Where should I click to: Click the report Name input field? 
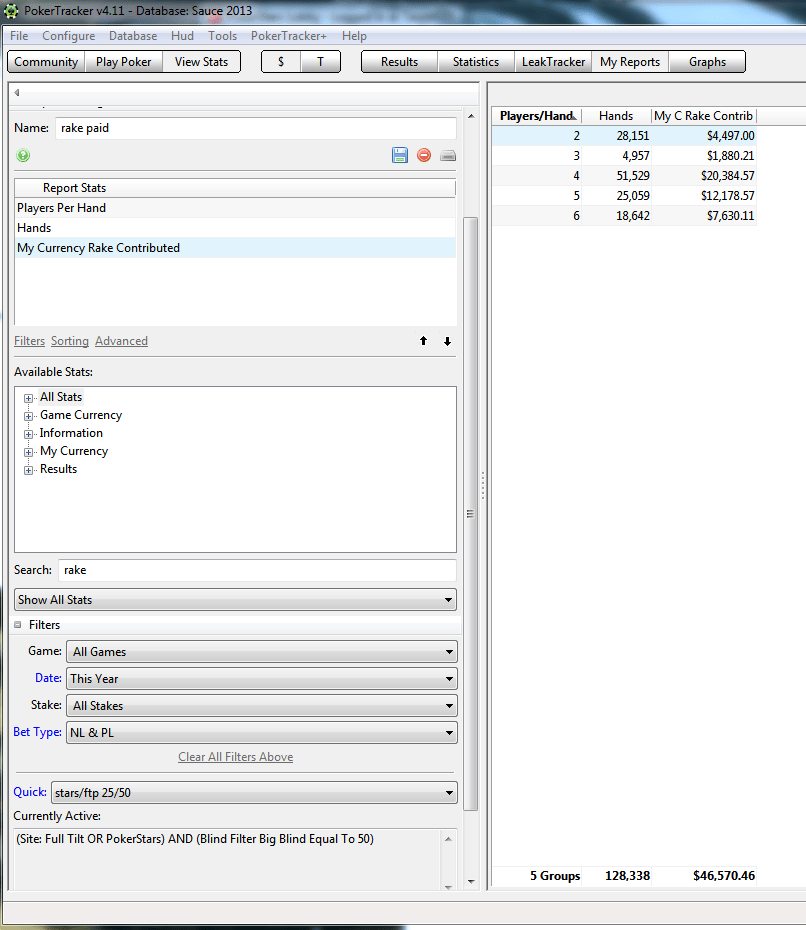[x=256, y=128]
